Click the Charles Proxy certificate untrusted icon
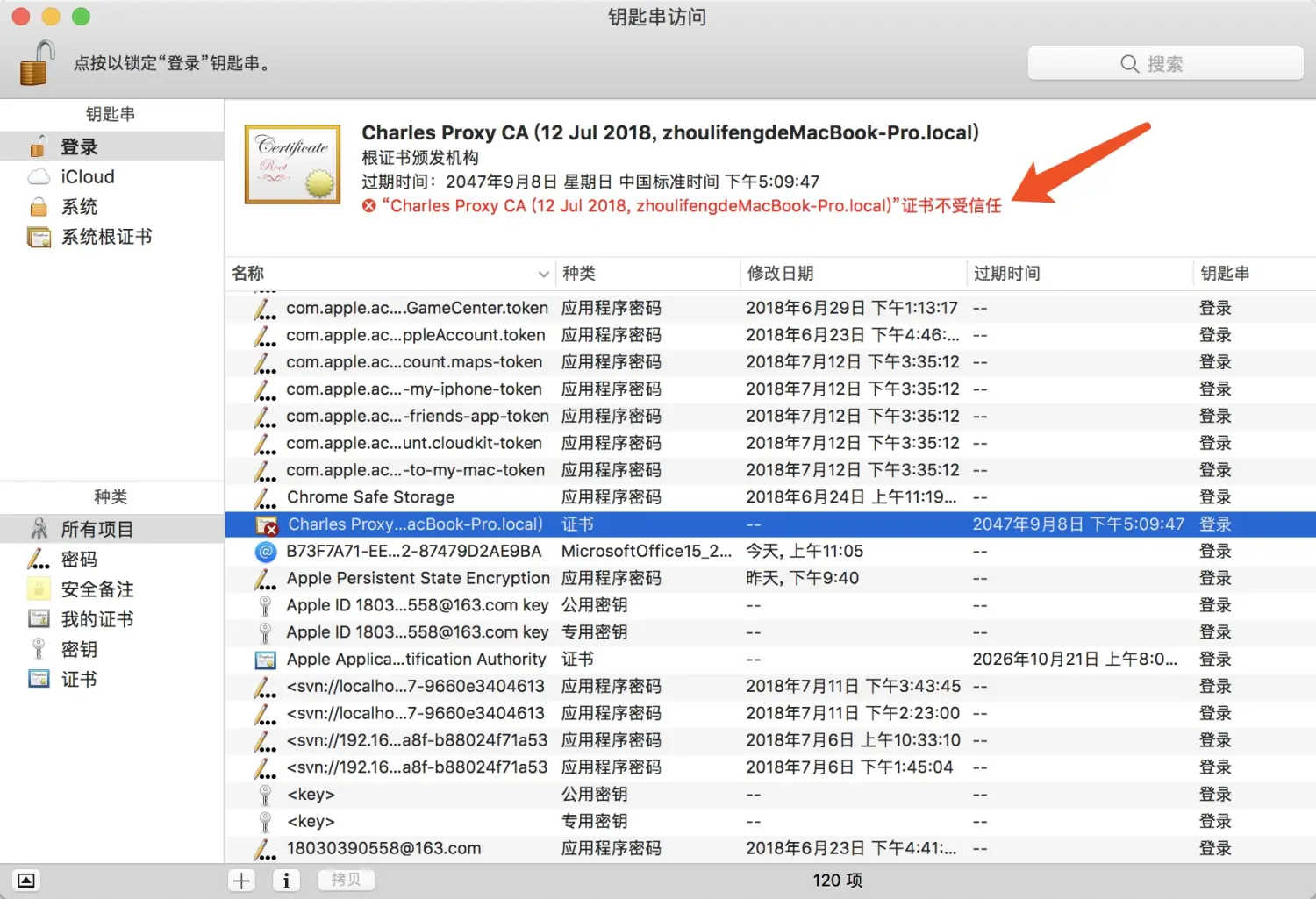1316x899 pixels. click(266, 524)
